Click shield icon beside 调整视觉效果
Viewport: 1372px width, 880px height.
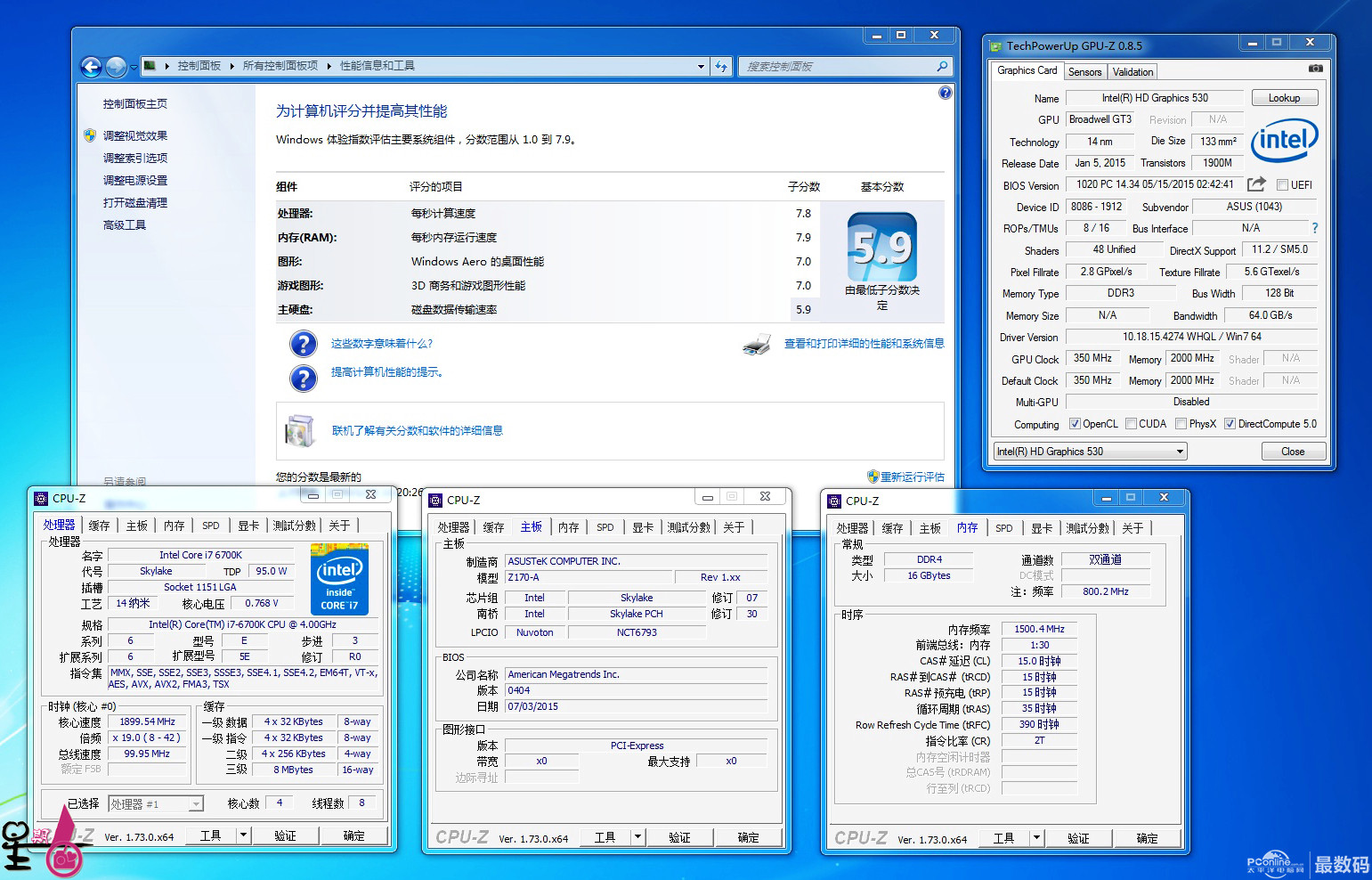[90, 135]
